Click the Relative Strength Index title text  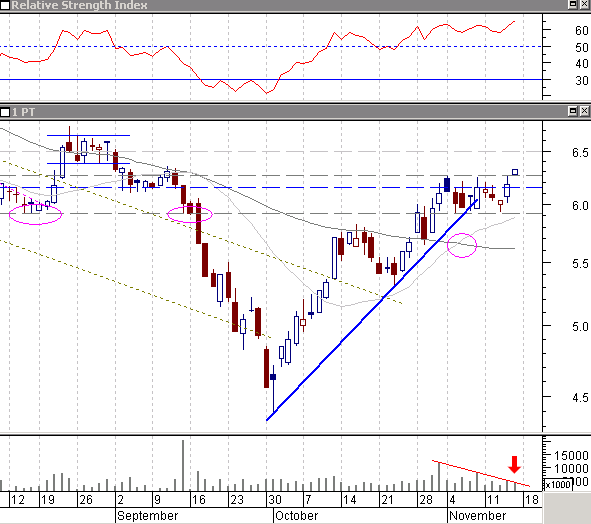pyautogui.click(x=79, y=5)
